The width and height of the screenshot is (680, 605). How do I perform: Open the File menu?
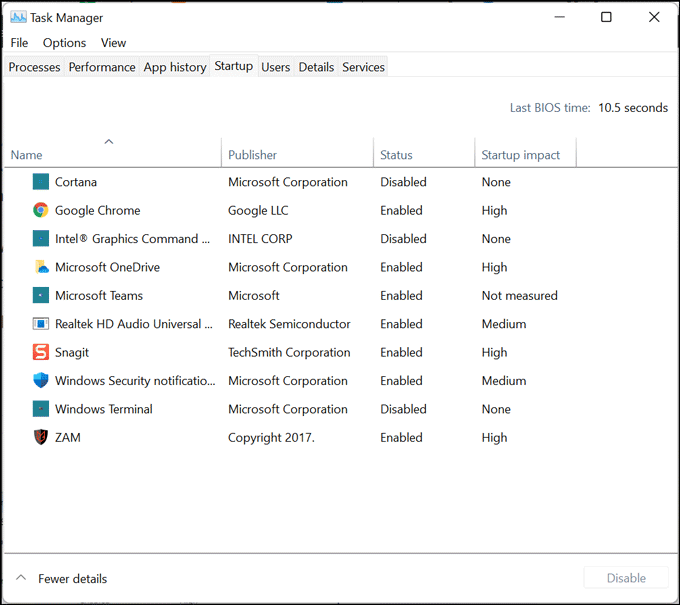[x=19, y=43]
